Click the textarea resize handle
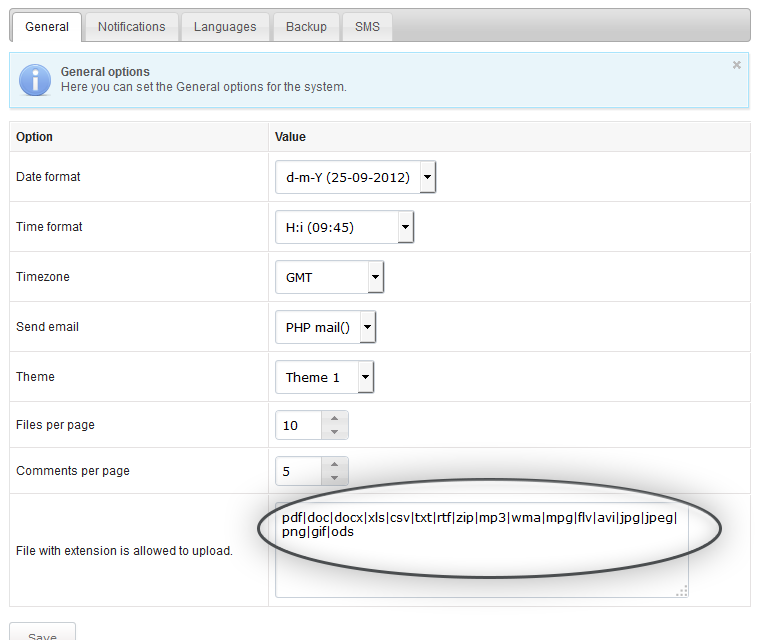Image resolution: width=760 pixels, height=640 pixels. 682,591
